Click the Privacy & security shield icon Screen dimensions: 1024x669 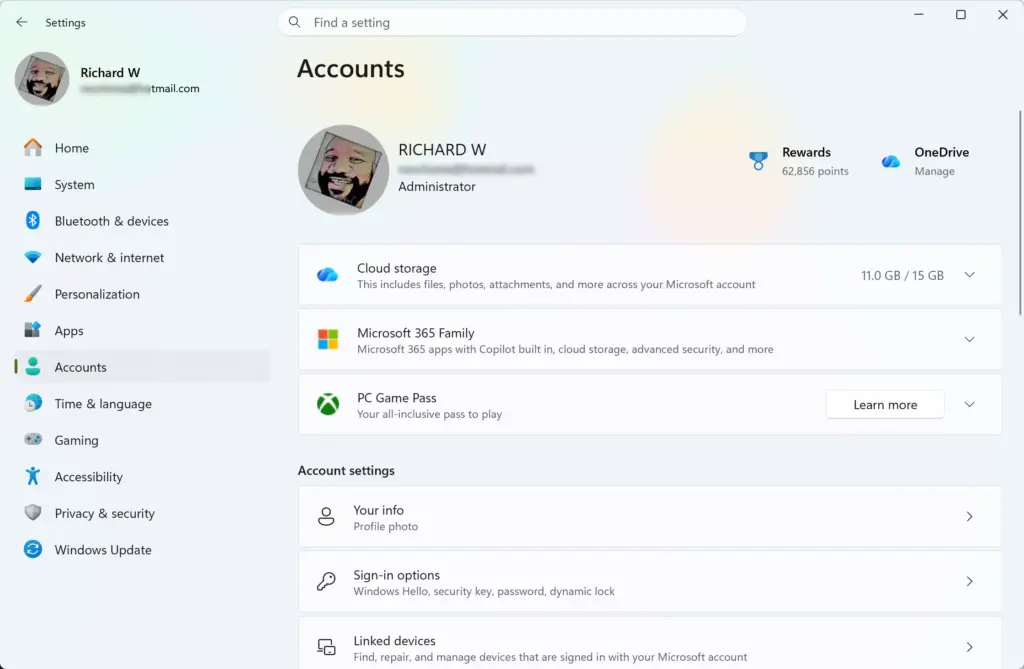tap(33, 513)
